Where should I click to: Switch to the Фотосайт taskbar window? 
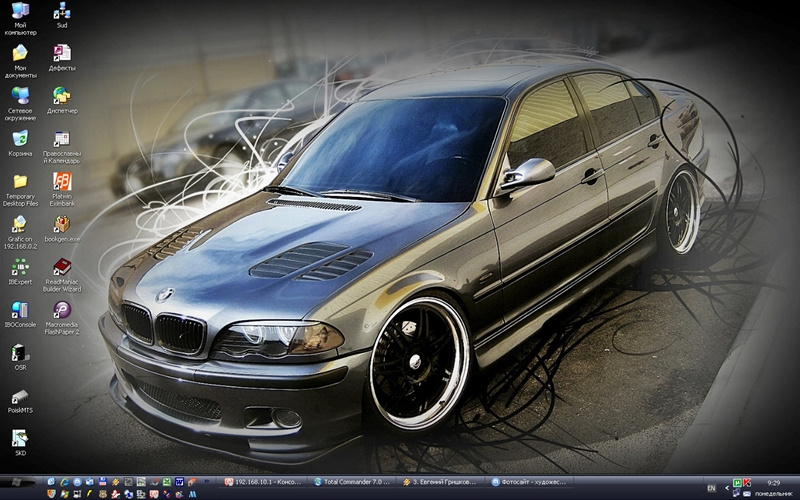[x=531, y=482]
